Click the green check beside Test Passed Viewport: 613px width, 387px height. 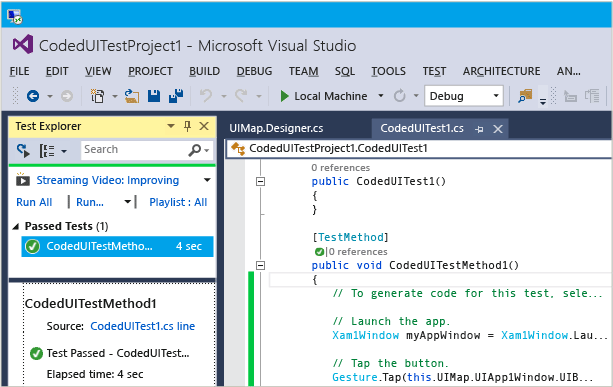(36, 353)
